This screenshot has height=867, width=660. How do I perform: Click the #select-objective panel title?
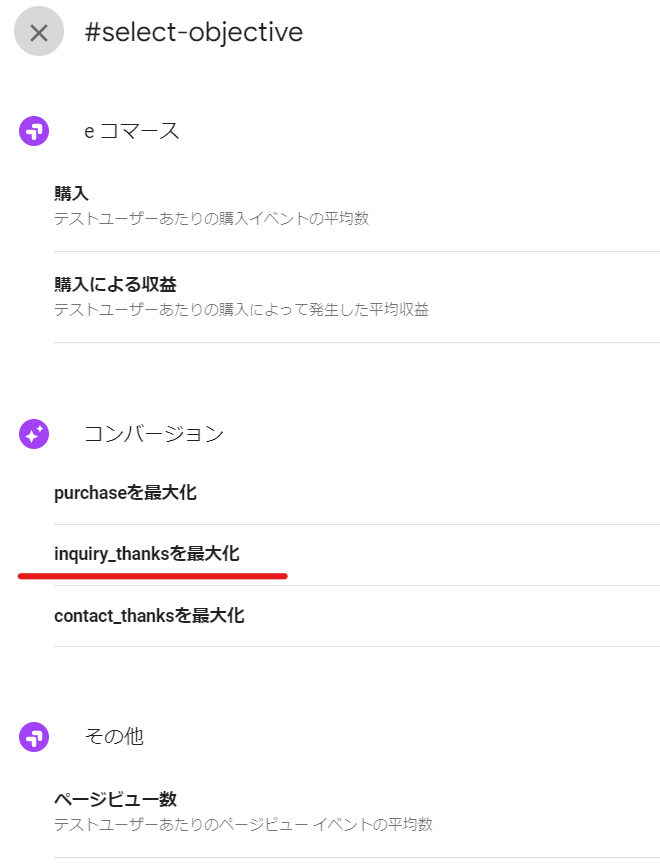click(x=193, y=32)
